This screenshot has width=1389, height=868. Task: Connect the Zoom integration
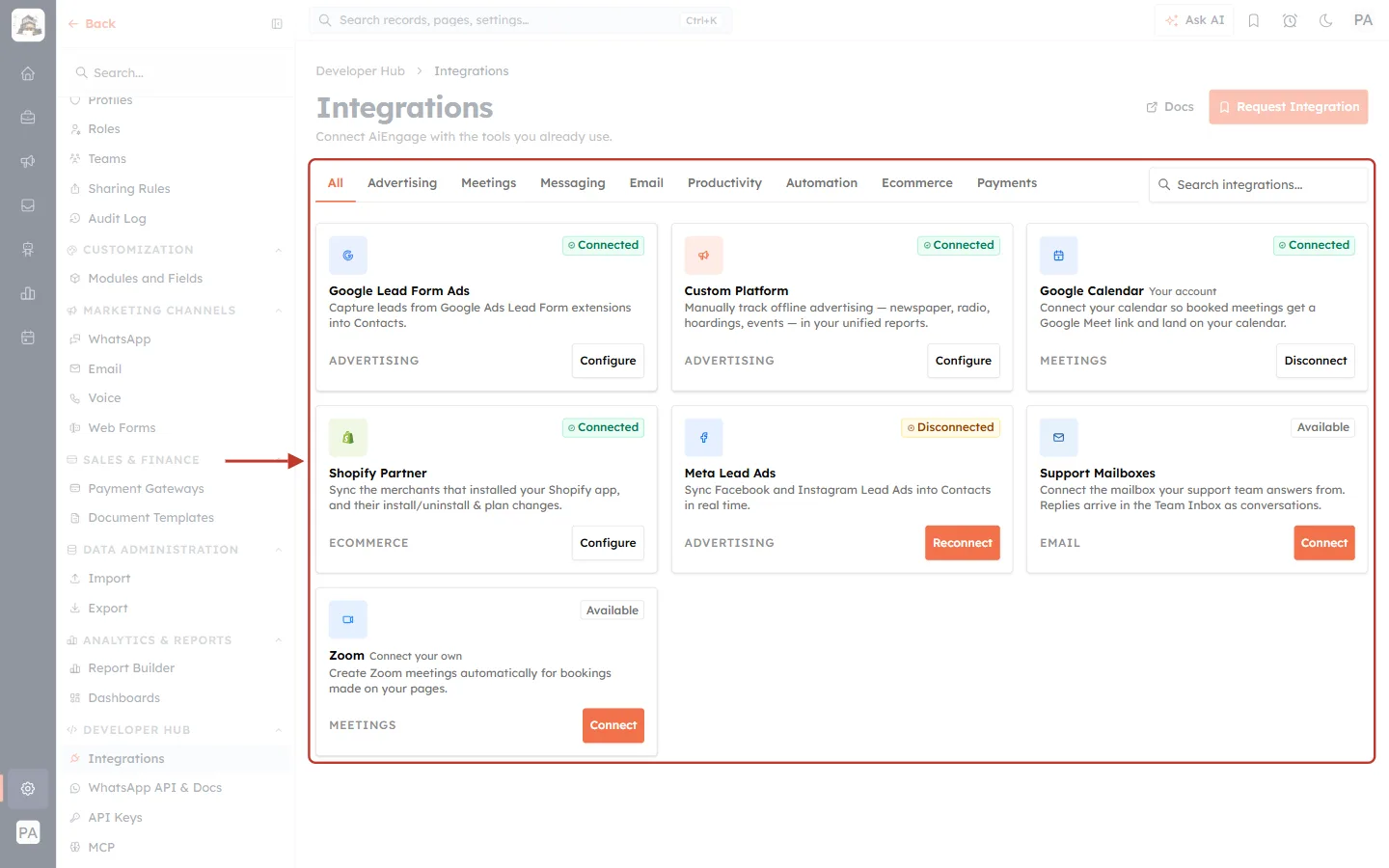[x=613, y=725]
